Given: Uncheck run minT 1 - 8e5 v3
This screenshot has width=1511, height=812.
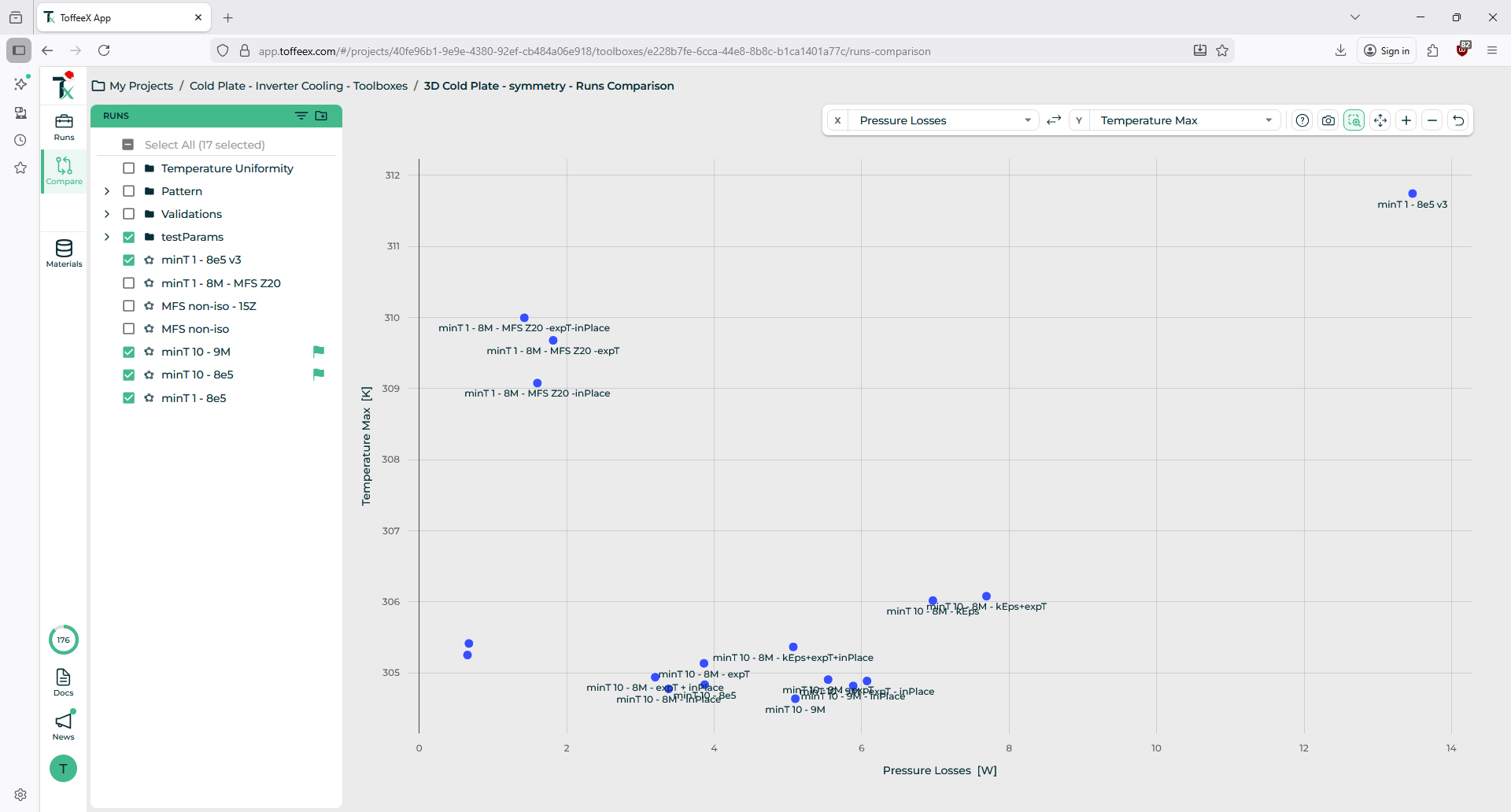Looking at the screenshot, I should pos(128,260).
